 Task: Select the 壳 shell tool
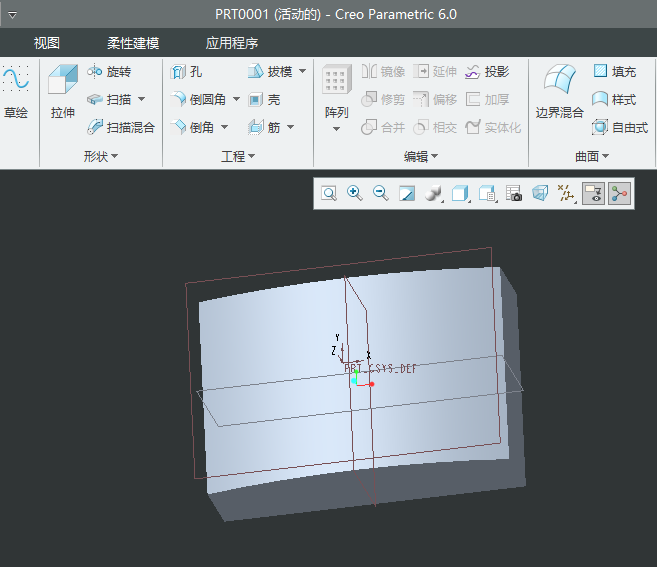pyautogui.click(x=264, y=99)
